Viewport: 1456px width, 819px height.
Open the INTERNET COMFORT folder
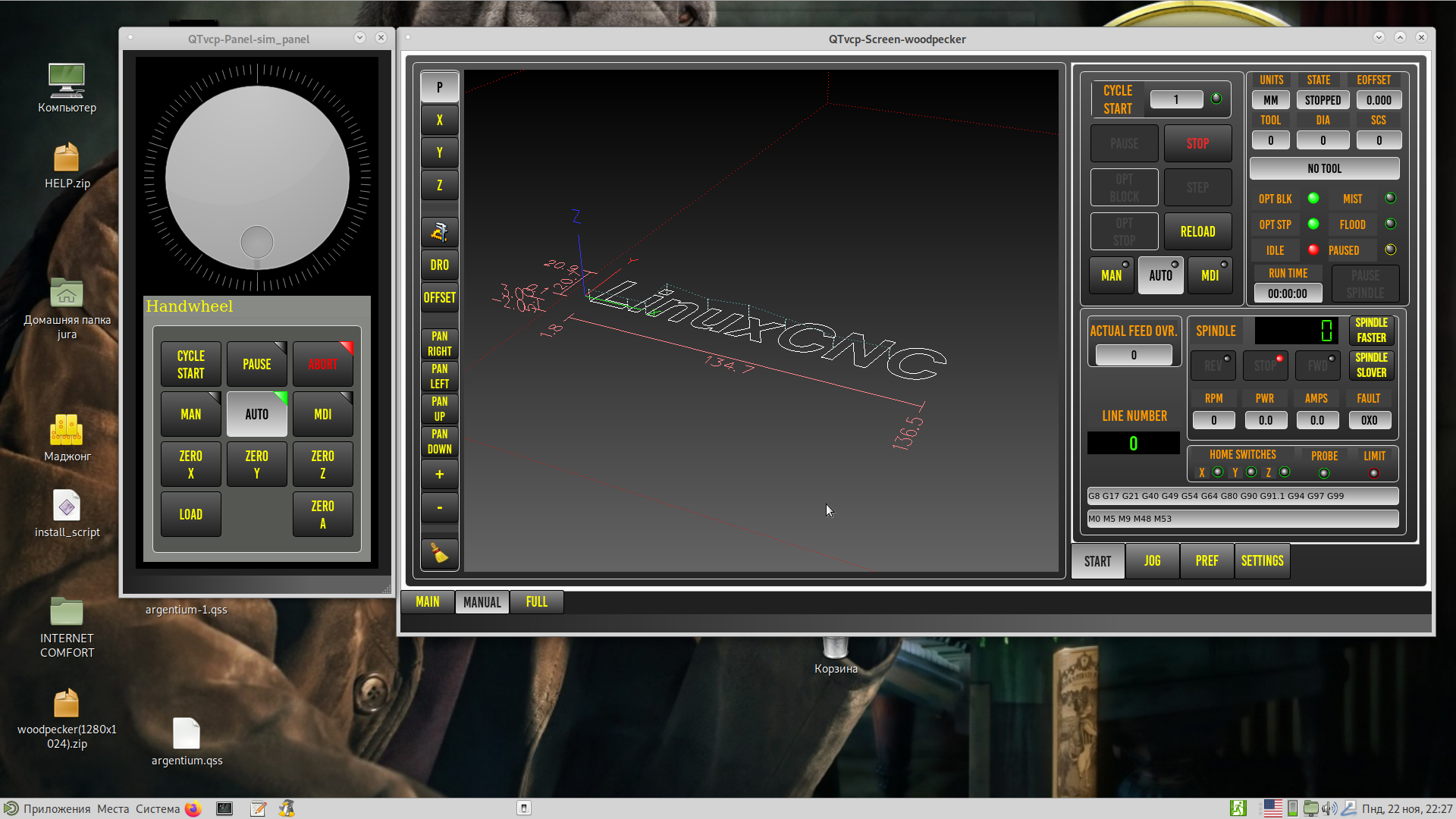coord(67,627)
